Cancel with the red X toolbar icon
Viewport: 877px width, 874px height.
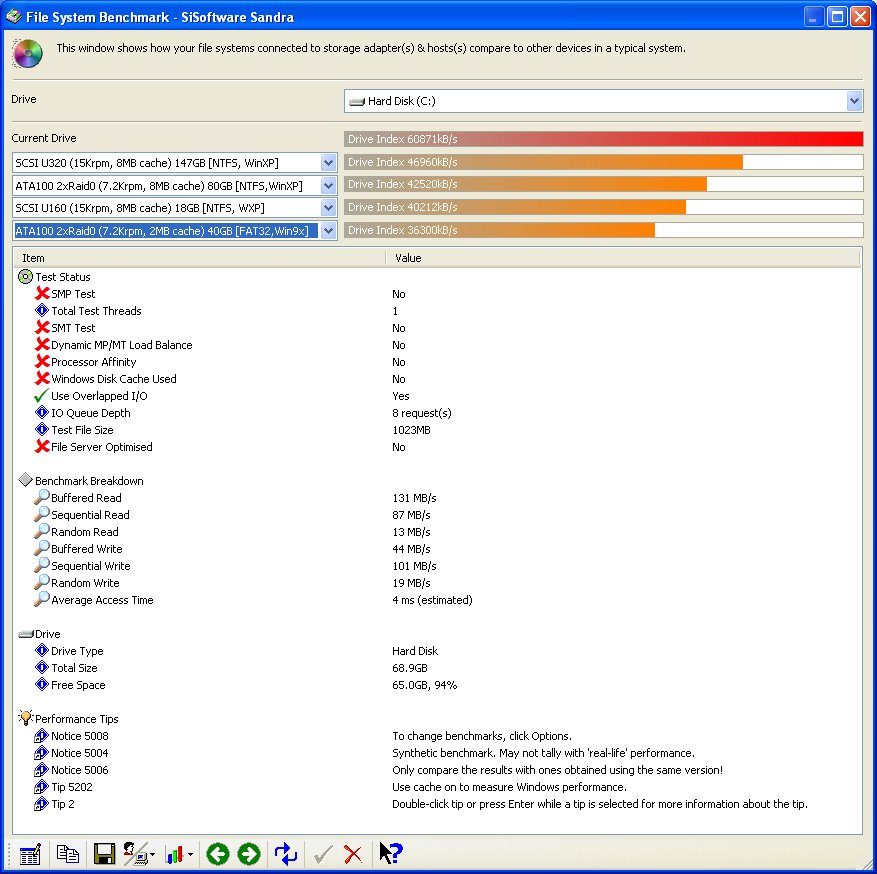pos(352,854)
